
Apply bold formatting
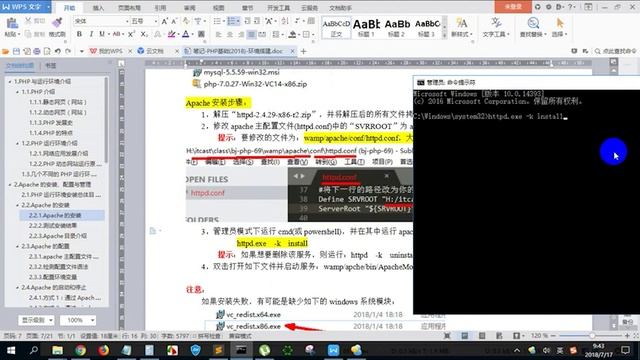pyautogui.click(x=79, y=34)
